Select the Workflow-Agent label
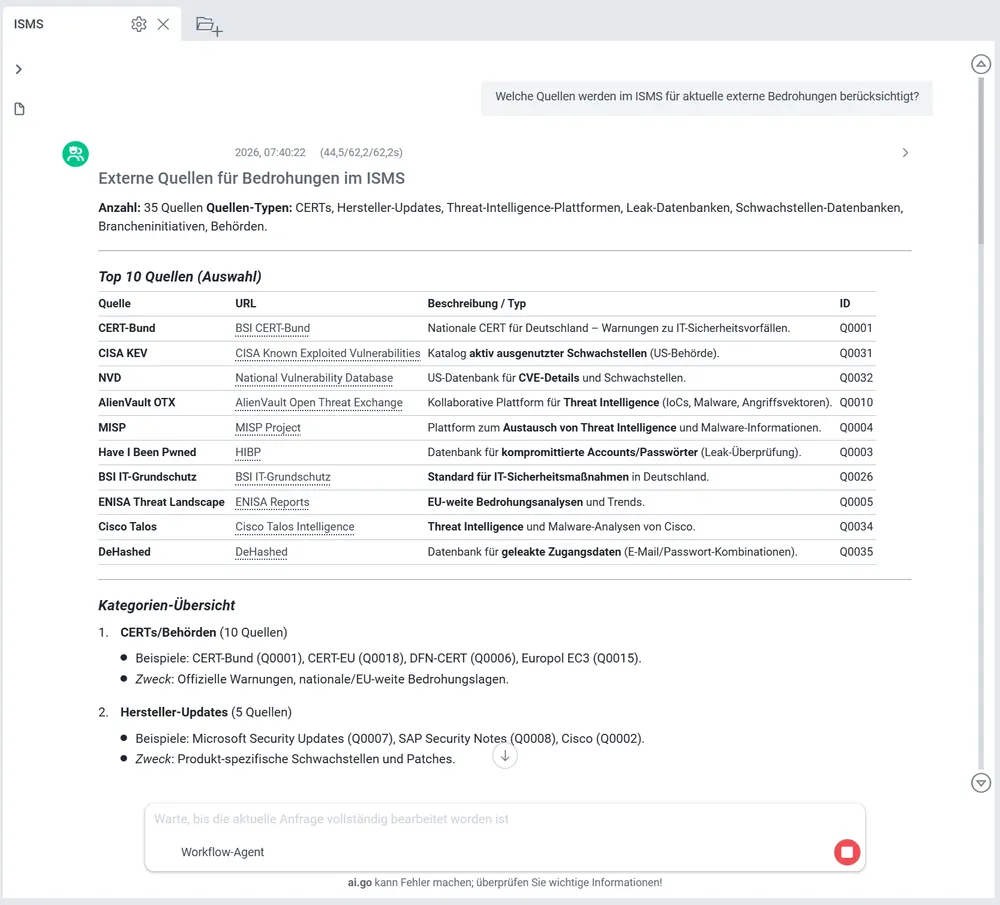1000x905 pixels. 222,852
